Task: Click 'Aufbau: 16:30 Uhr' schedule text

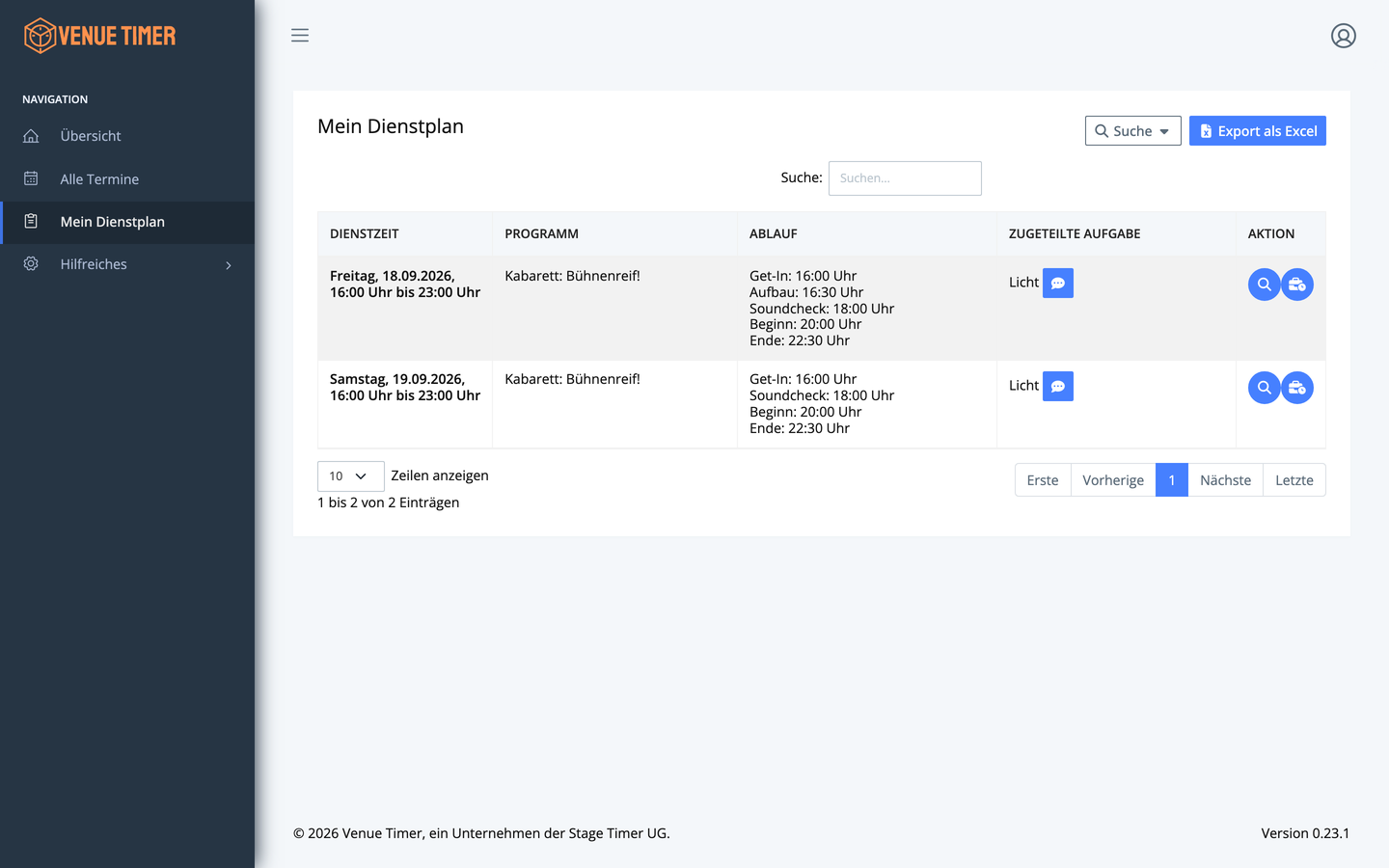Action: [806, 292]
